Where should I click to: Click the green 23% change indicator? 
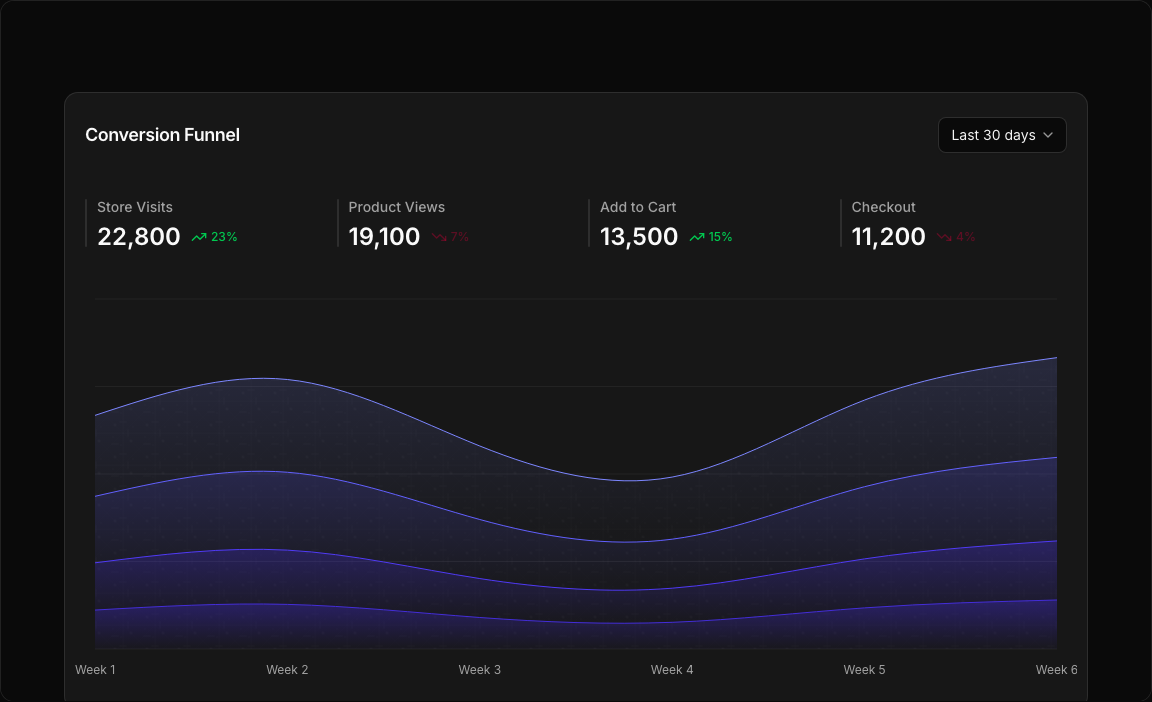point(224,237)
